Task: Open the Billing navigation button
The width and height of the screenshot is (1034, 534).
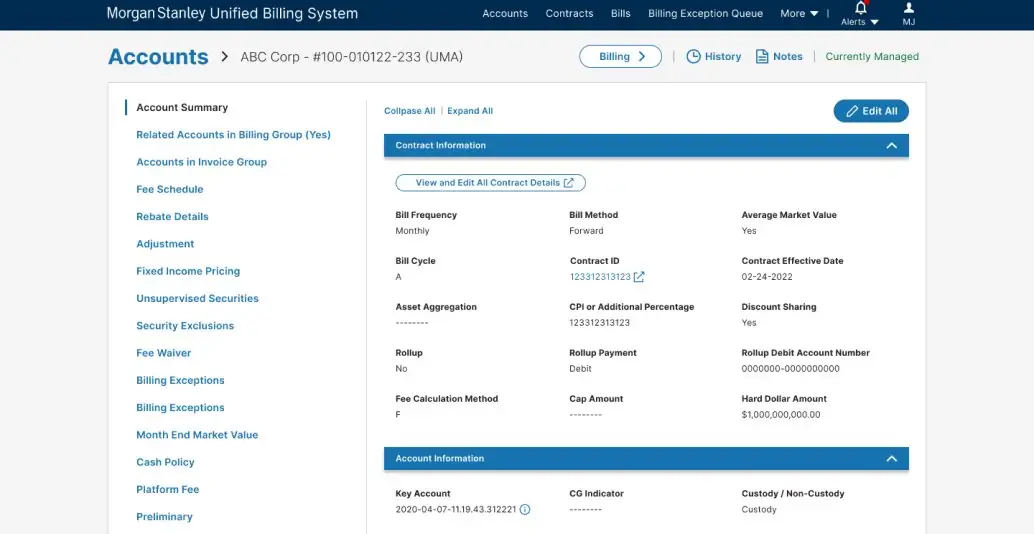Action: 621,57
